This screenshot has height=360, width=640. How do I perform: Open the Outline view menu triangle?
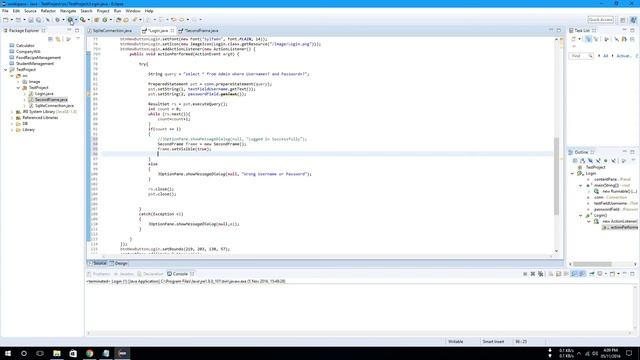[633, 160]
